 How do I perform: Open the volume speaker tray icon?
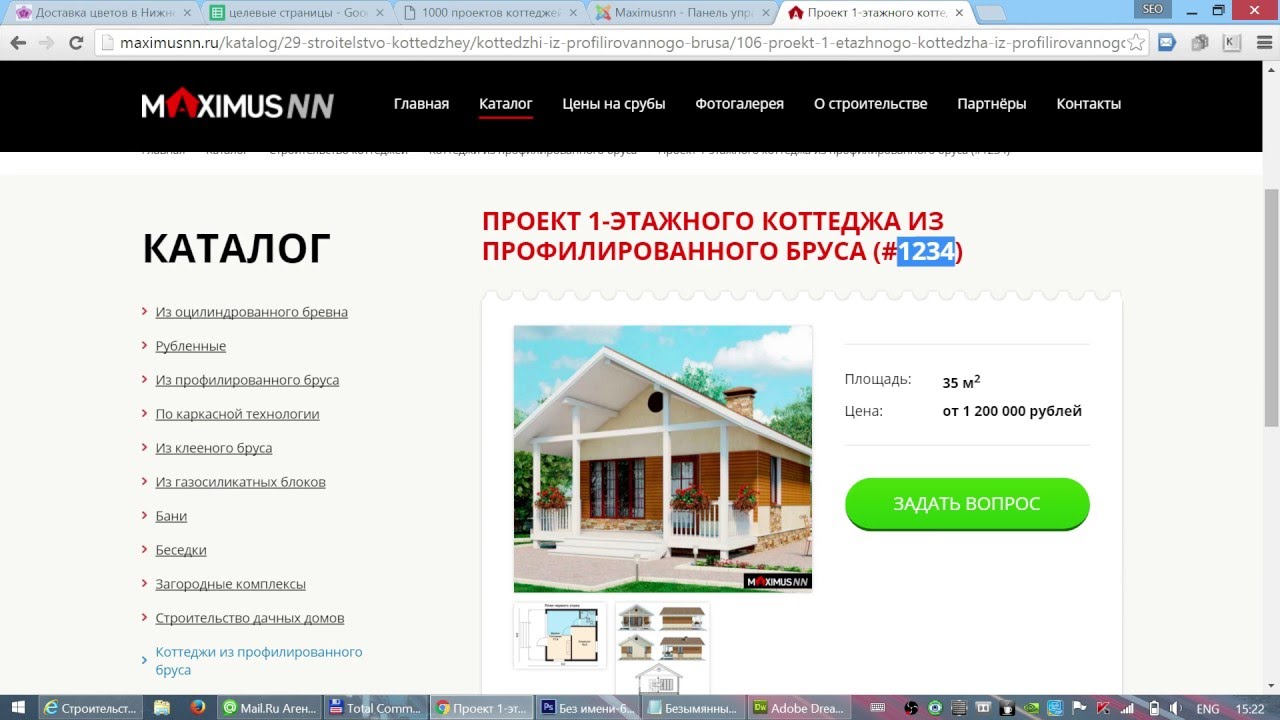tap(1176, 708)
